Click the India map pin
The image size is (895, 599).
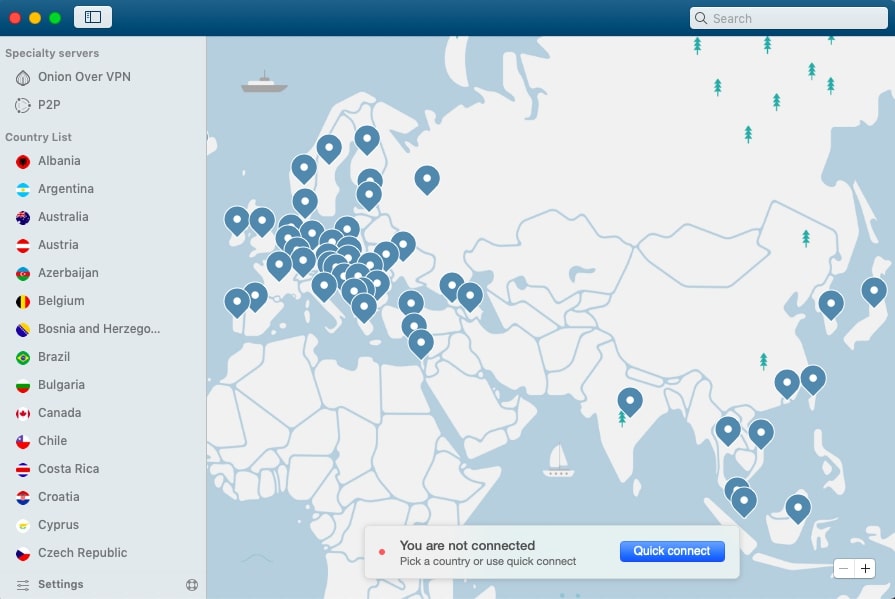tap(630, 400)
